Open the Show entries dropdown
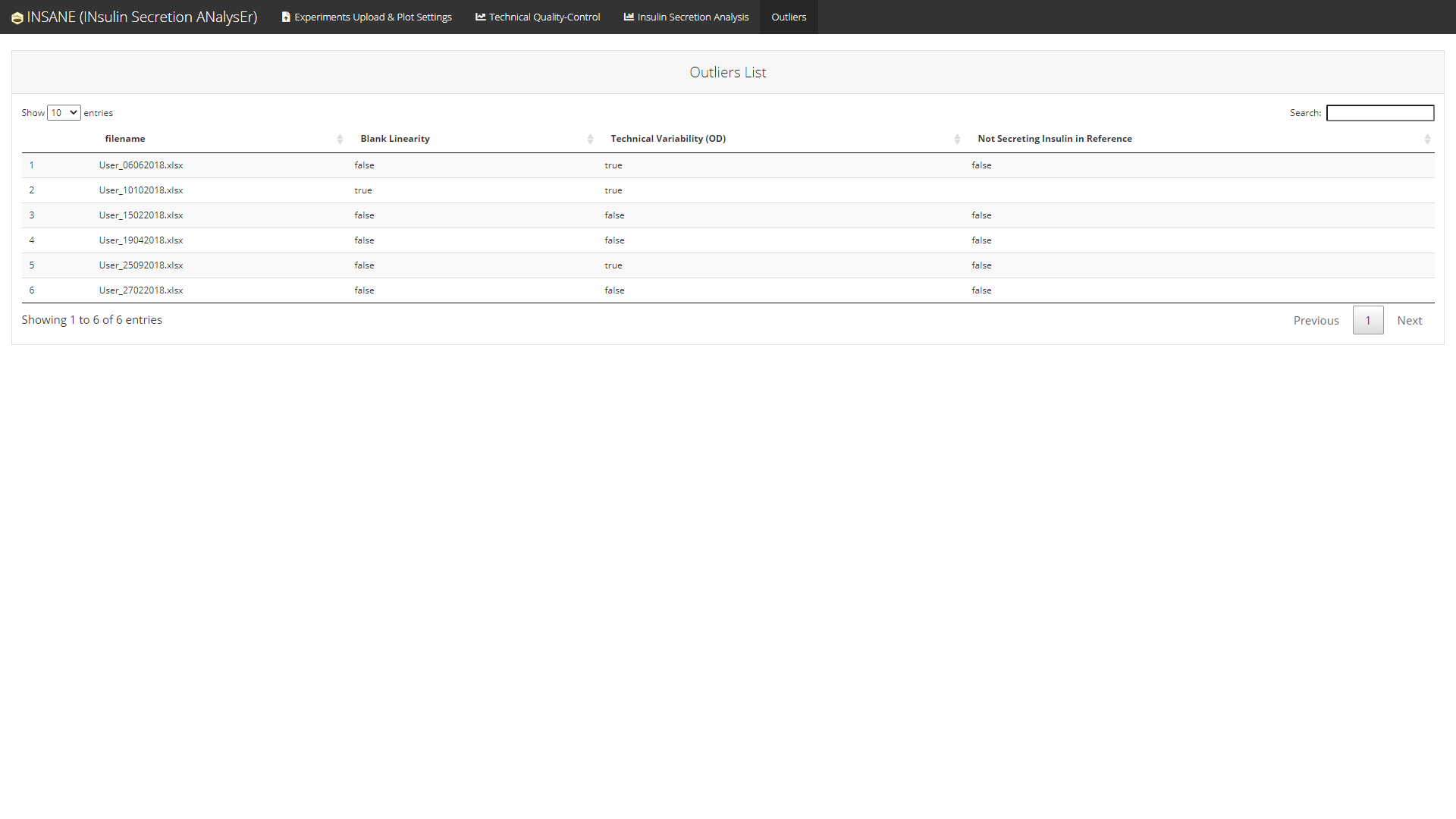Screen dimensions: 1456x819 click(64, 113)
